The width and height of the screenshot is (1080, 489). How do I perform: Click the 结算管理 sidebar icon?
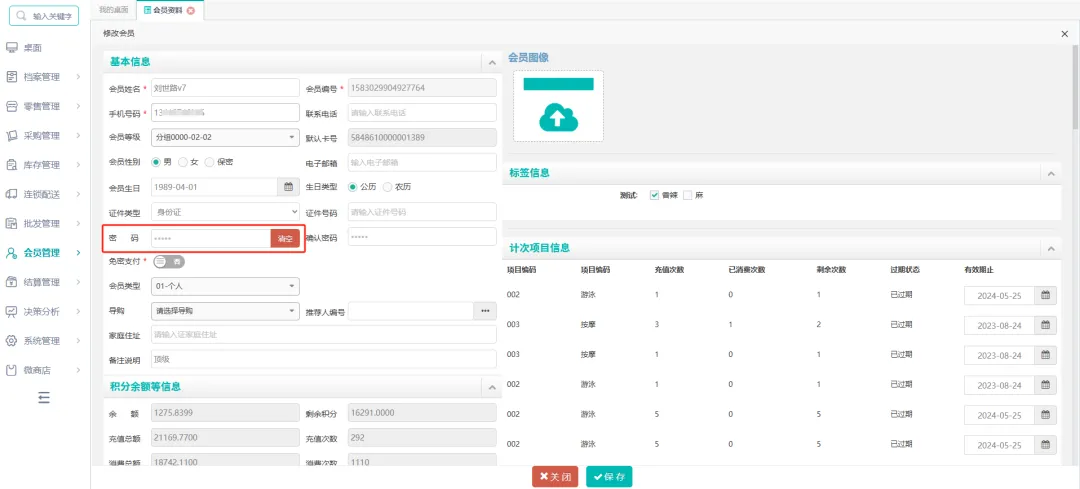coord(11,282)
